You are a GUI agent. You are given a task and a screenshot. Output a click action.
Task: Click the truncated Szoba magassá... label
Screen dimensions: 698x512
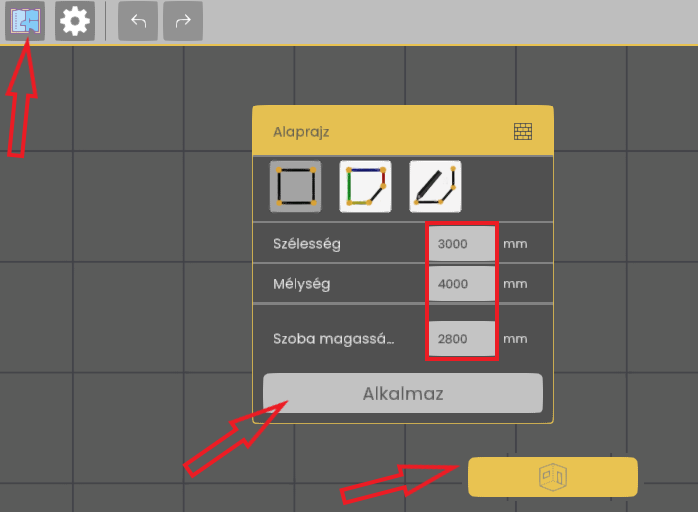333,339
